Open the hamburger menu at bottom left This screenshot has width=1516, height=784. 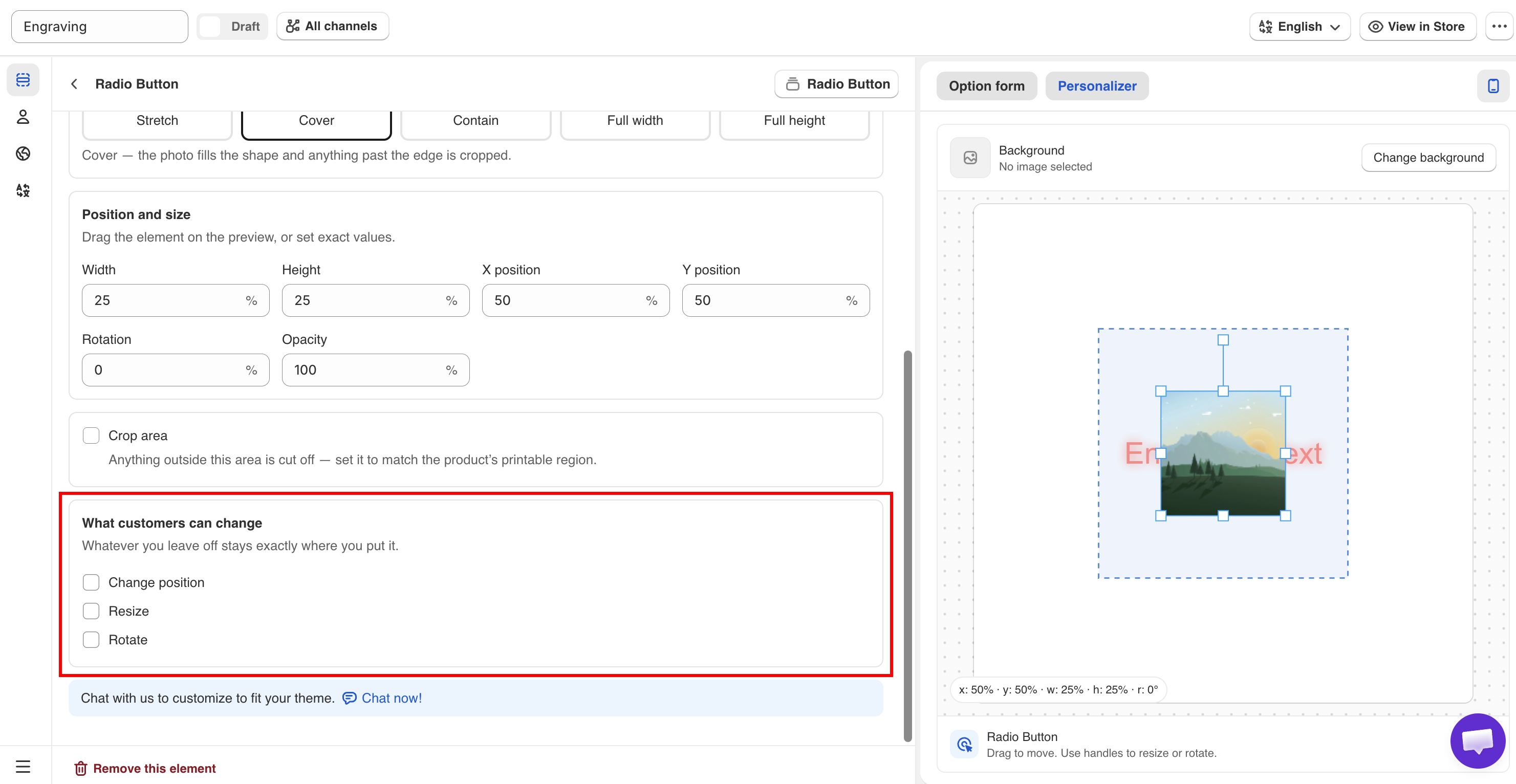[x=23, y=766]
